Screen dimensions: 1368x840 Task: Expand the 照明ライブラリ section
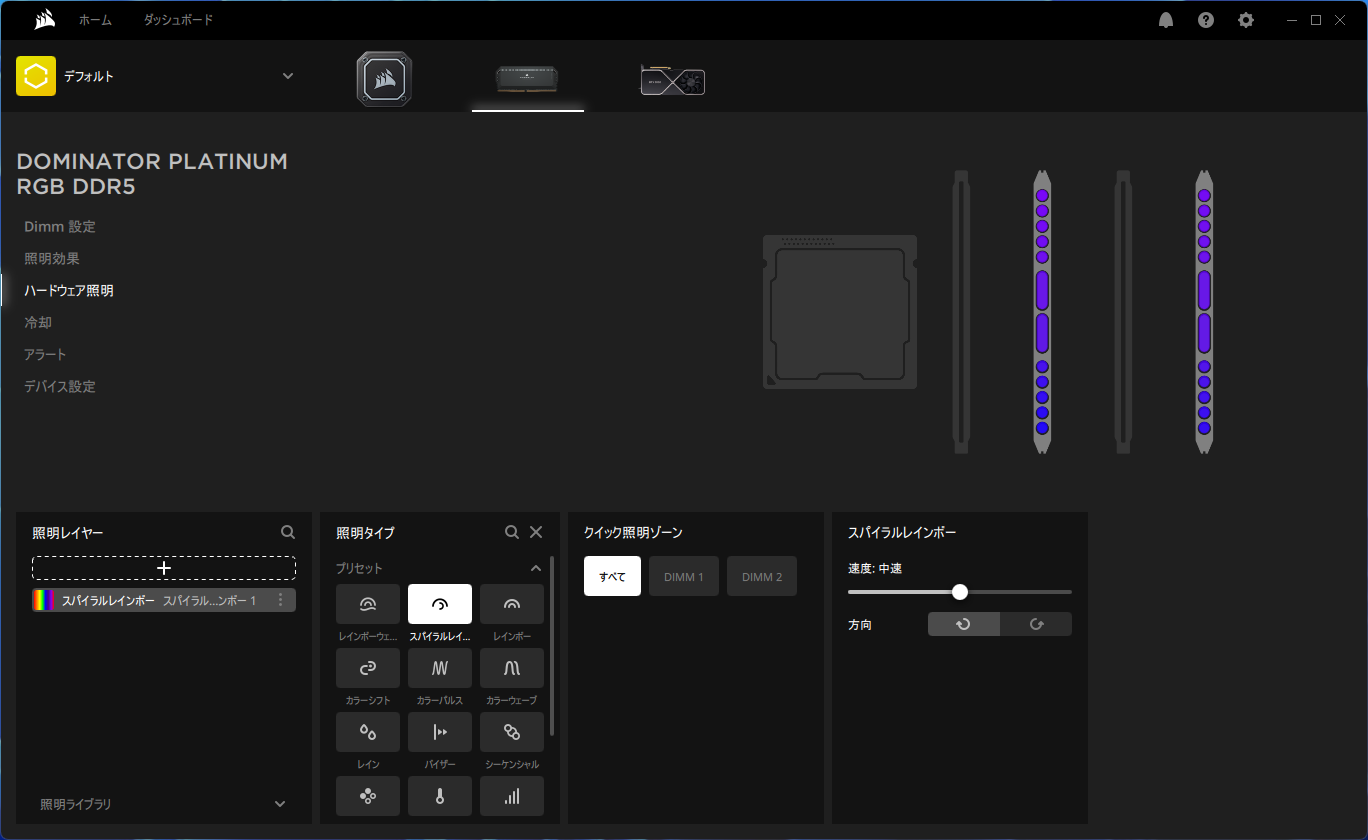pos(280,804)
